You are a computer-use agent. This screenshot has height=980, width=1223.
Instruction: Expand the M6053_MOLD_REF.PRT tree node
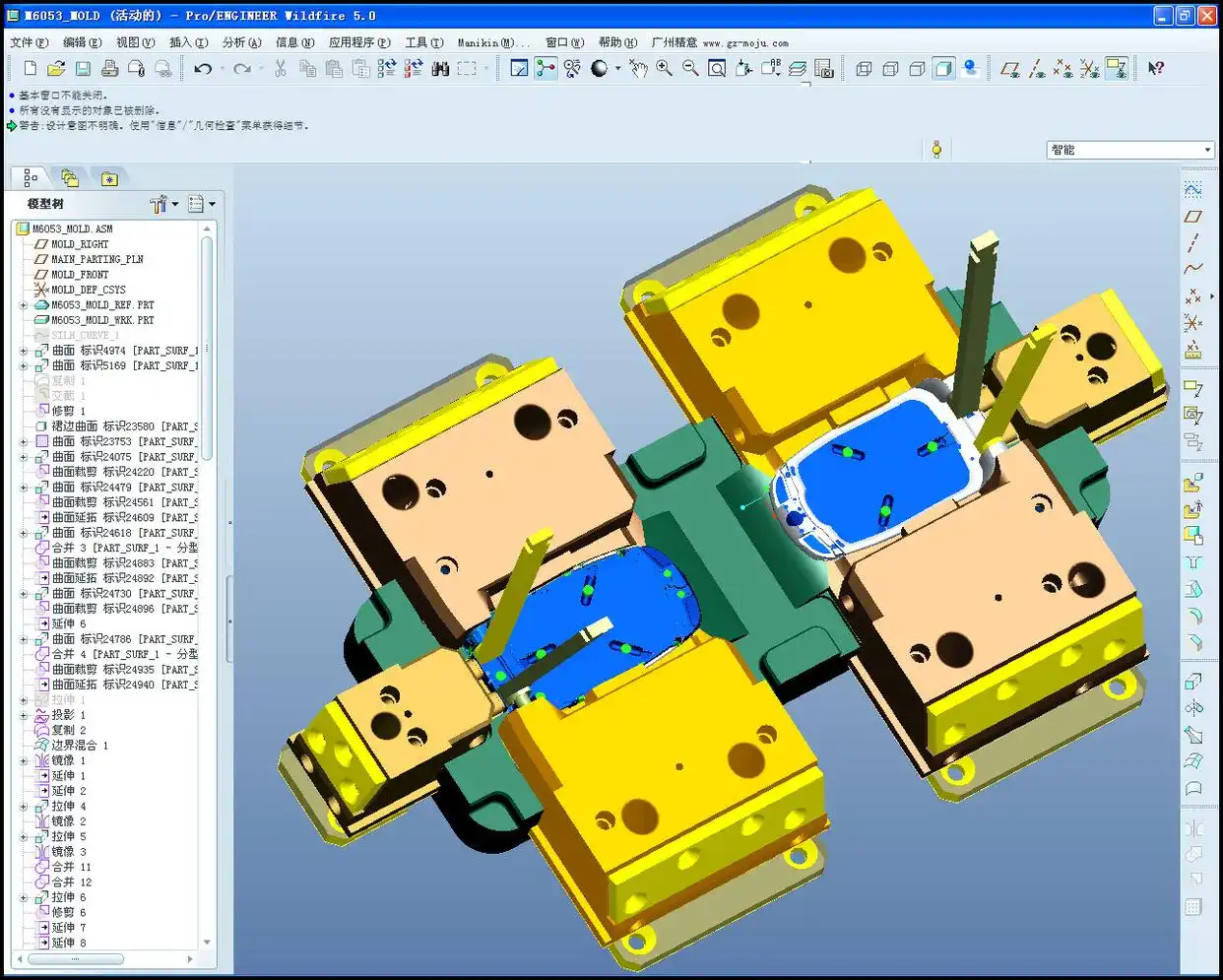tap(24, 305)
